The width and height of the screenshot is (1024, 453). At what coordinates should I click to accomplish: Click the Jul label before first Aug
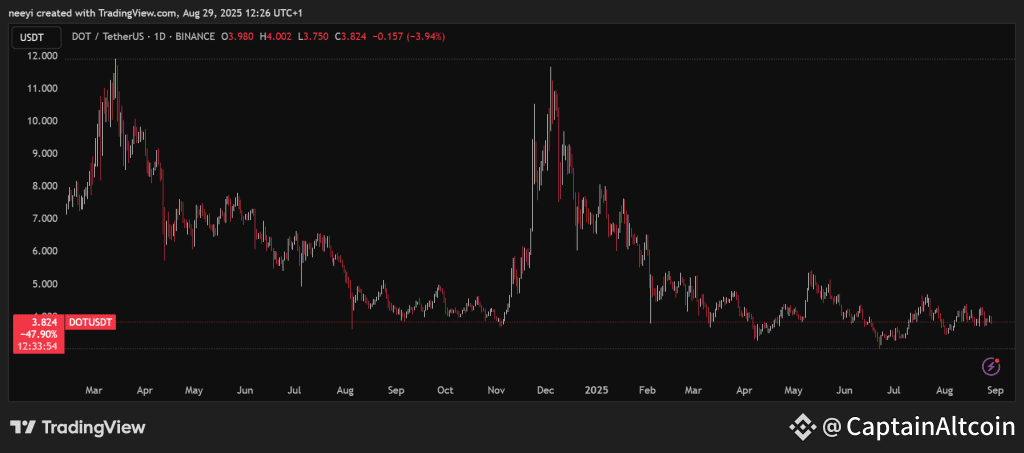pyautogui.click(x=294, y=390)
